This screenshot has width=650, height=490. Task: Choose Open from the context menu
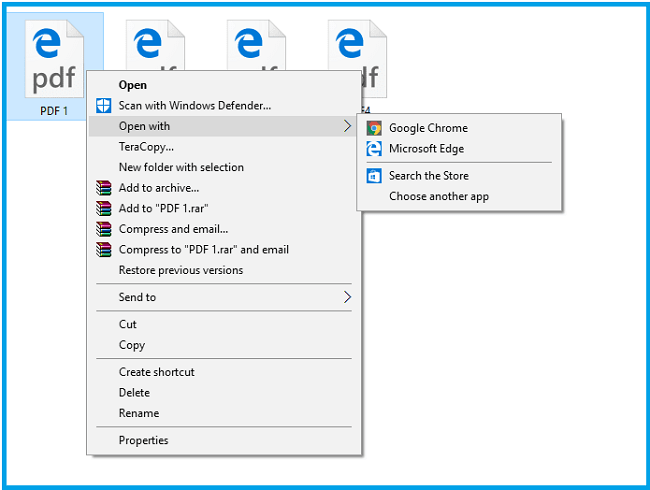pos(133,85)
